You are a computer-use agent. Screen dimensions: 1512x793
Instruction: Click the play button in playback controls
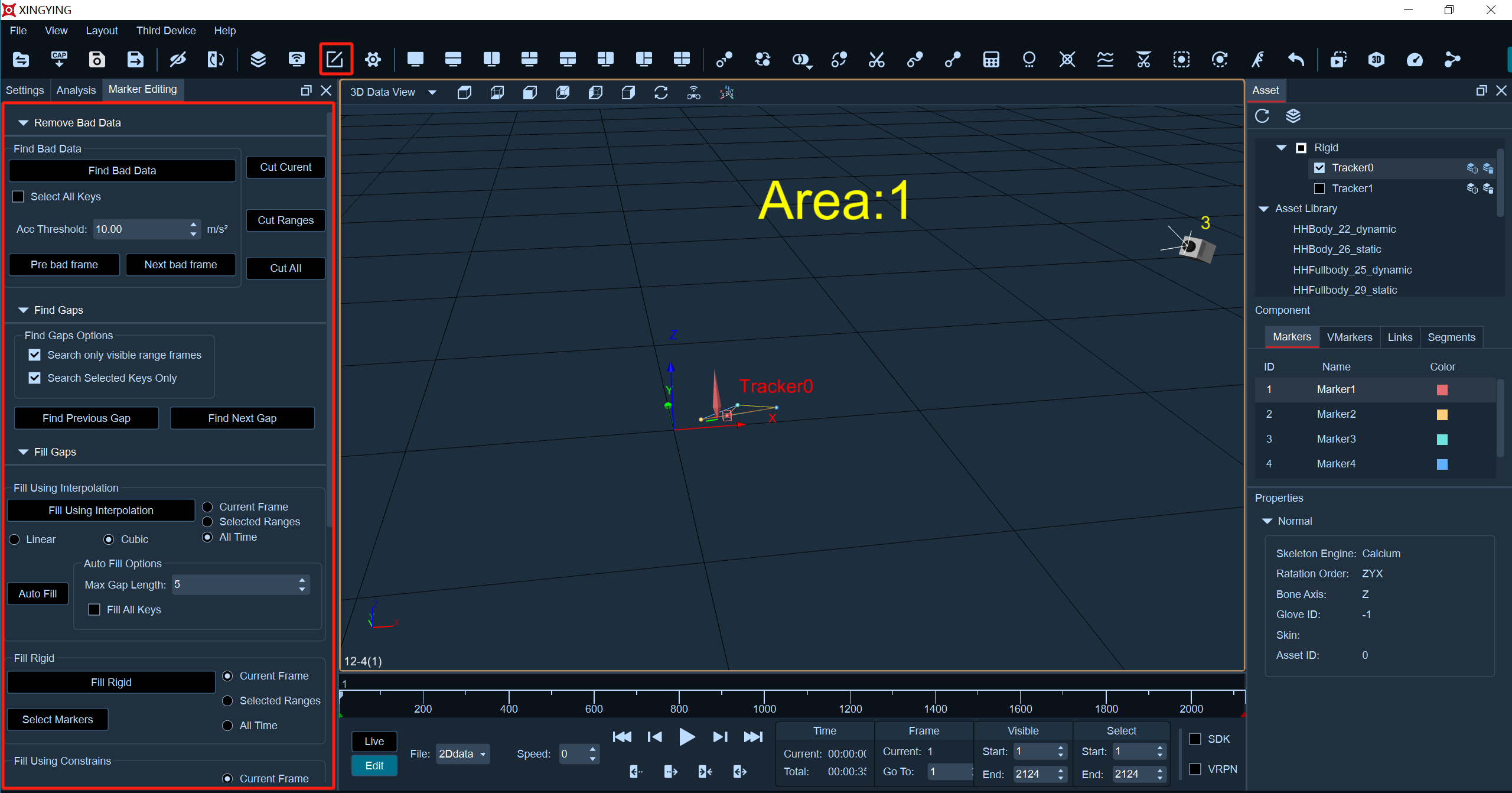click(686, 737)
